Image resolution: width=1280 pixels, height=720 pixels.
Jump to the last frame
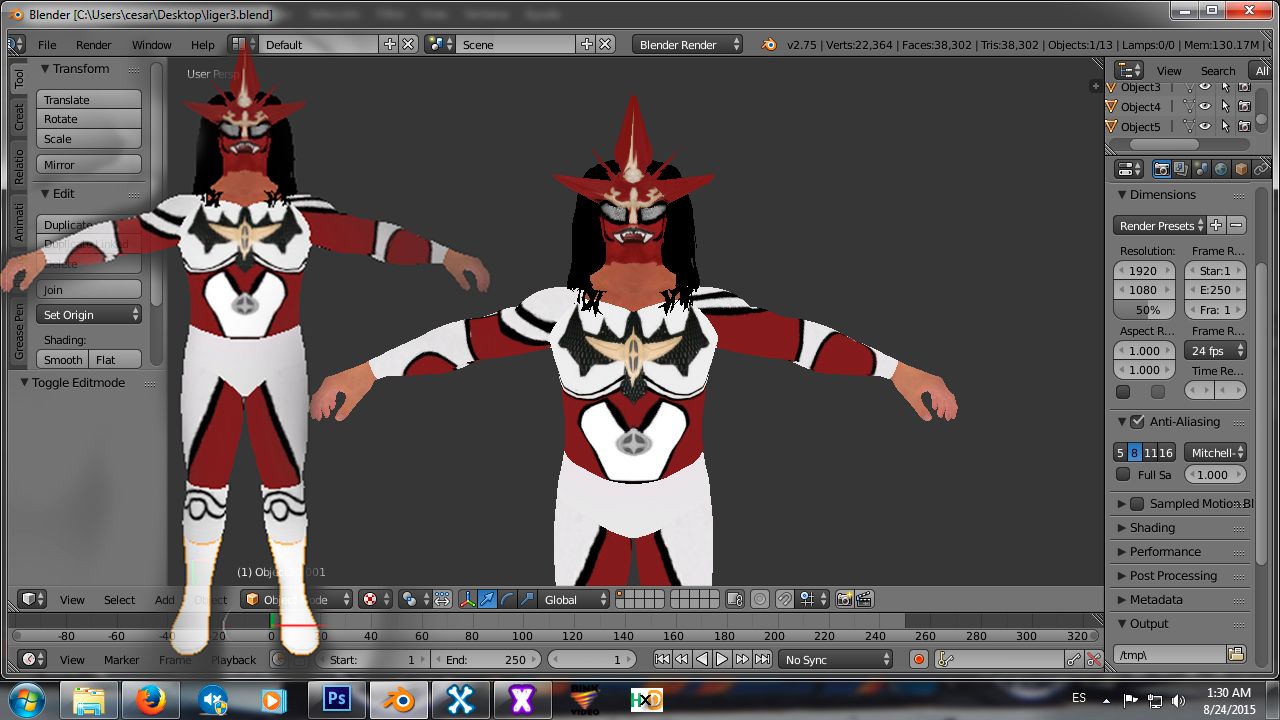point(762,659)
